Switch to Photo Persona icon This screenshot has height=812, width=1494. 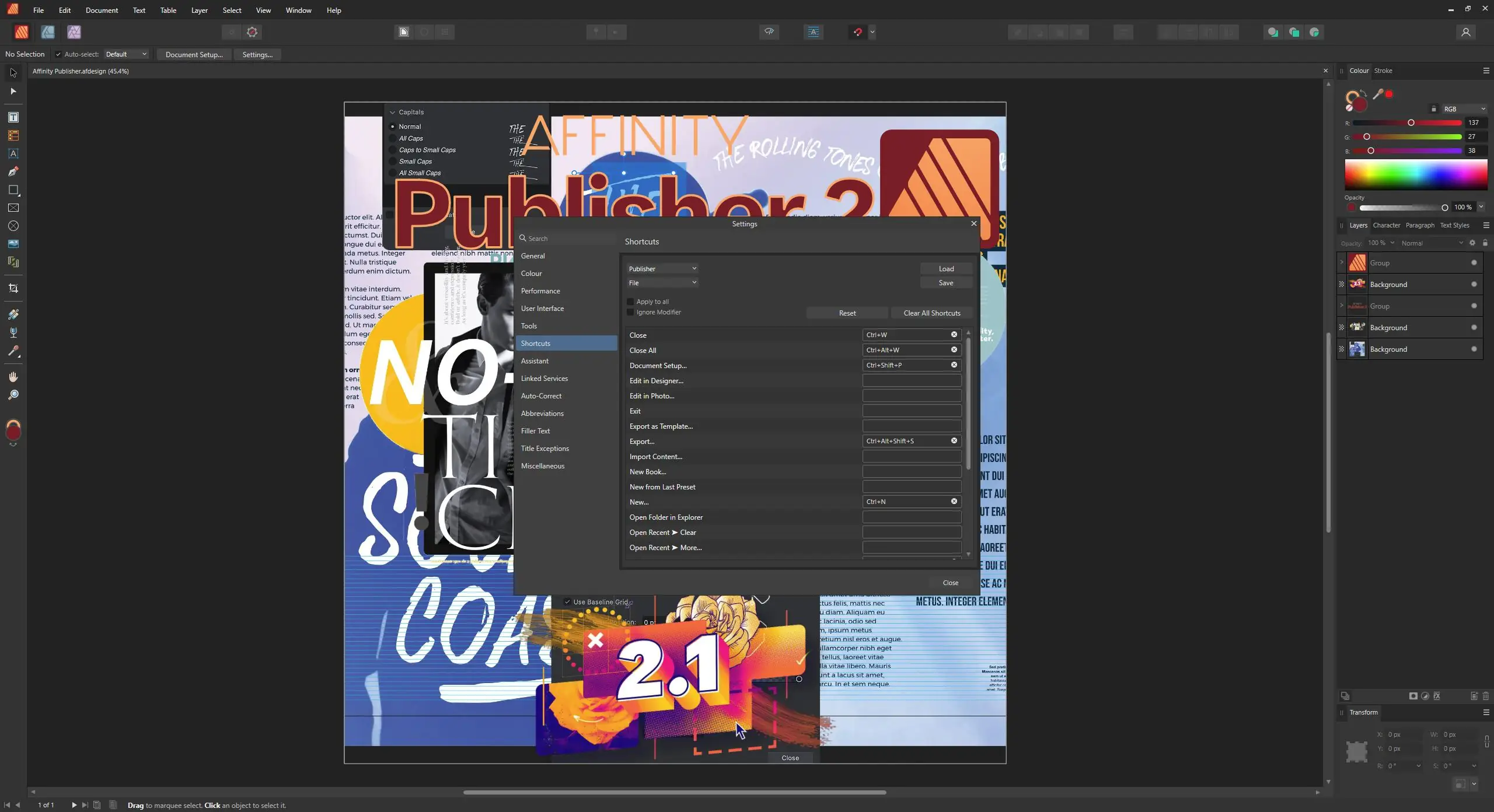coord(74,32)
